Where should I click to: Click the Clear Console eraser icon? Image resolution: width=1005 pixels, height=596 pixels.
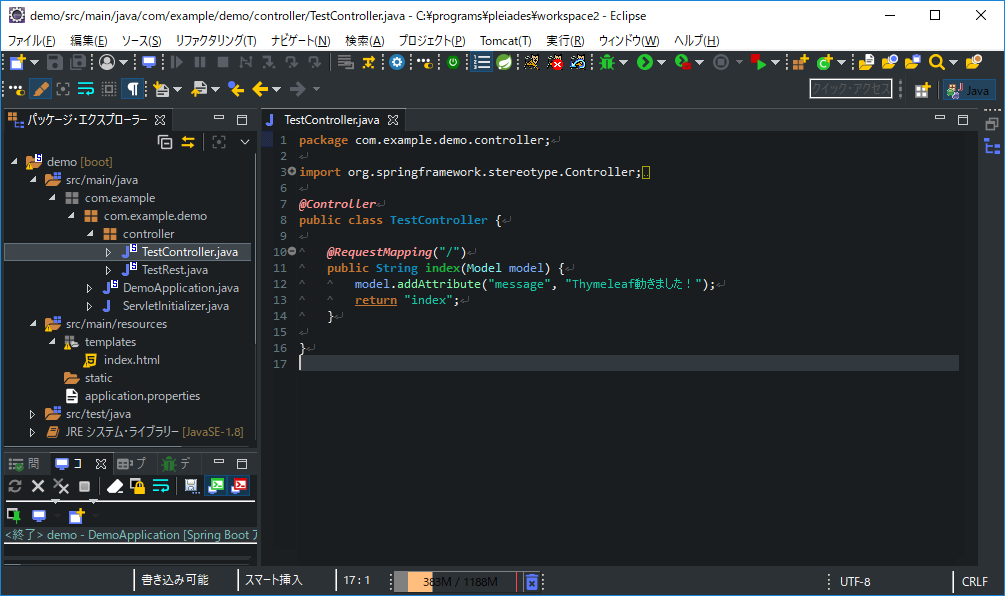coord(115,486)
